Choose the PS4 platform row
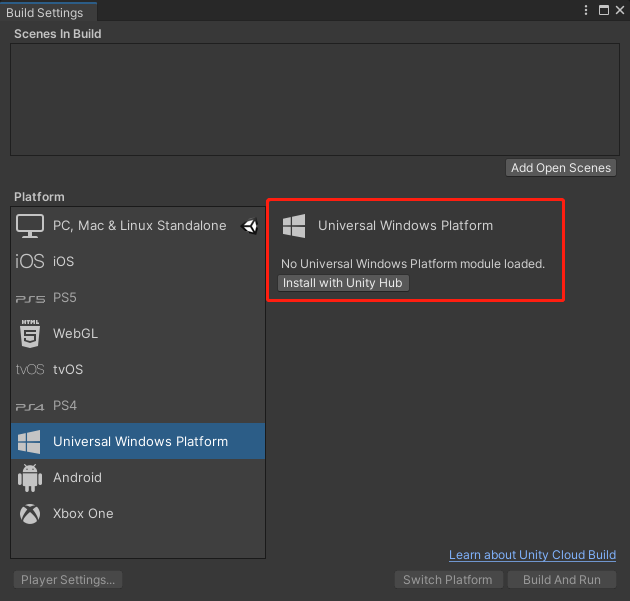630x601 pixels. [x=138, y=405]
